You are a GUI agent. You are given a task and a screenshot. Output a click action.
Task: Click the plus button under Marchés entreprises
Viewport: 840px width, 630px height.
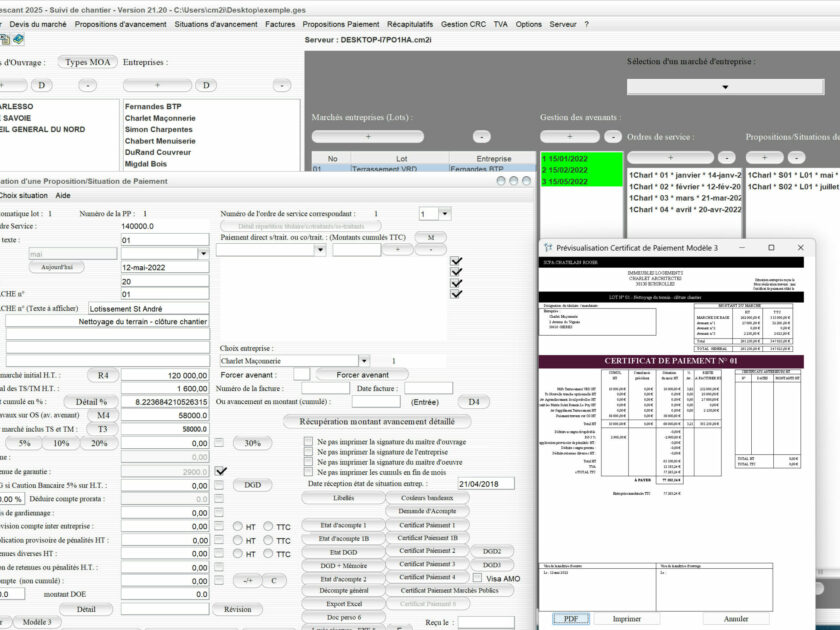pyautogui.click(x=368, y=137)
